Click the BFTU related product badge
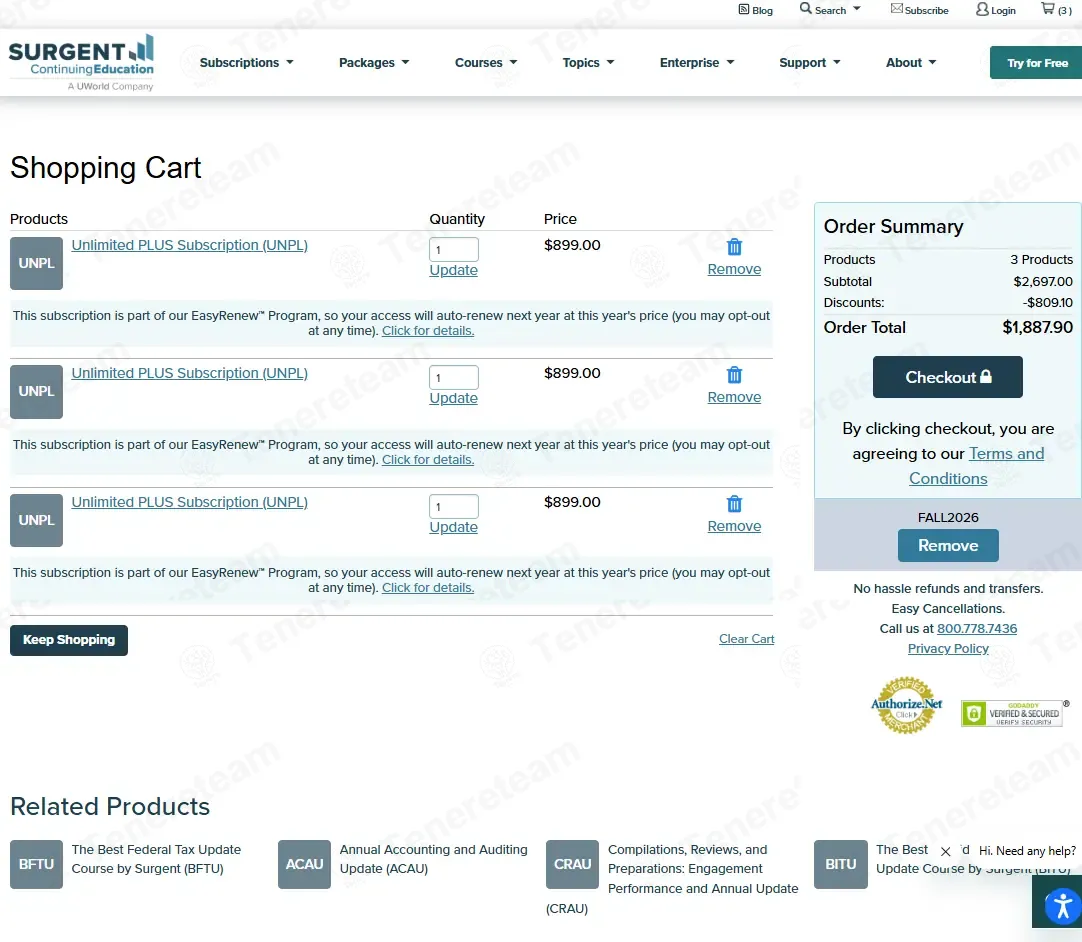Image resolution: width=1082 pixels, height=942 pixels. click(x=37, y=864)
